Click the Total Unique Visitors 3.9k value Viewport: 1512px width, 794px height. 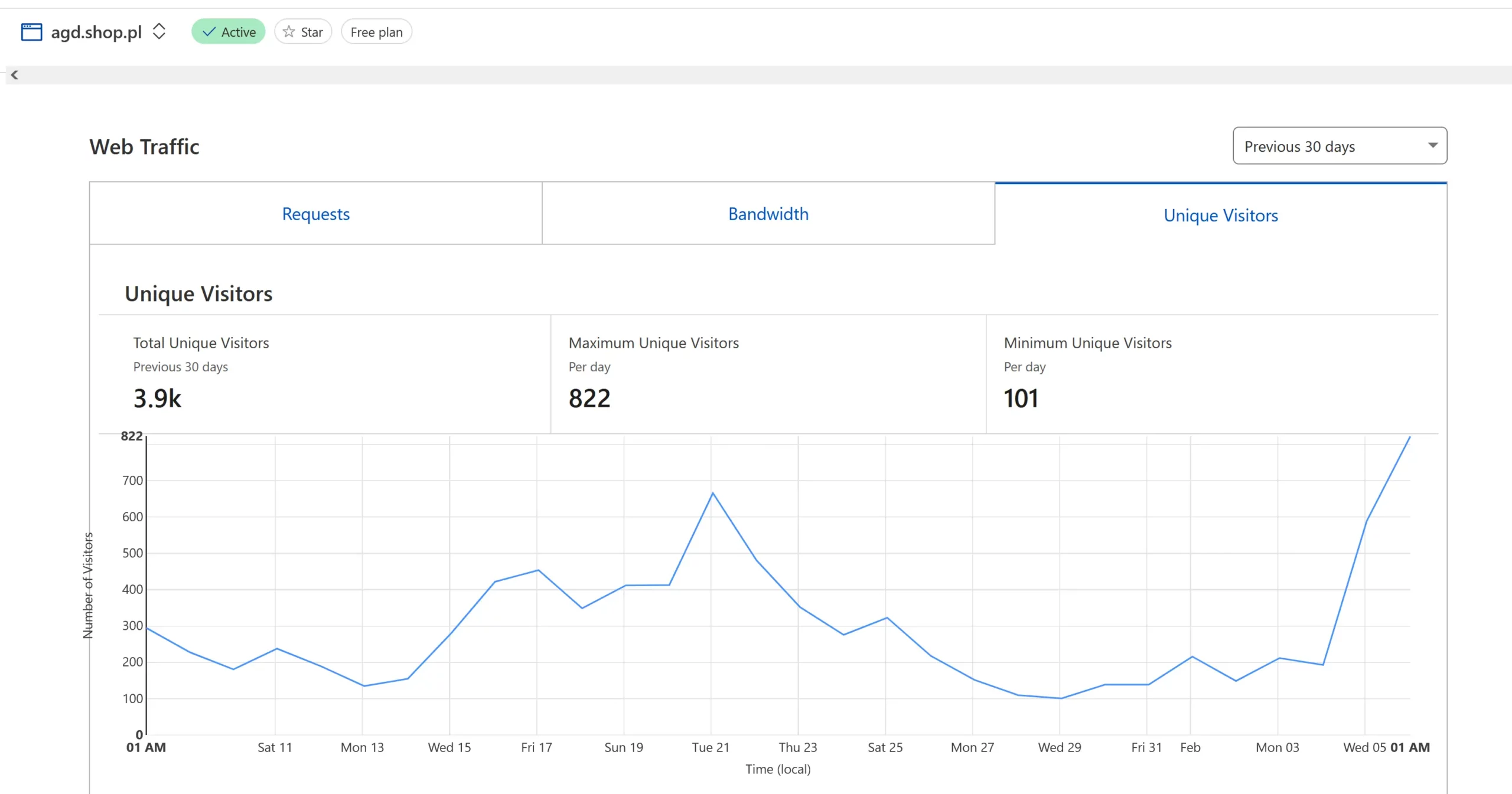point(157,398)
